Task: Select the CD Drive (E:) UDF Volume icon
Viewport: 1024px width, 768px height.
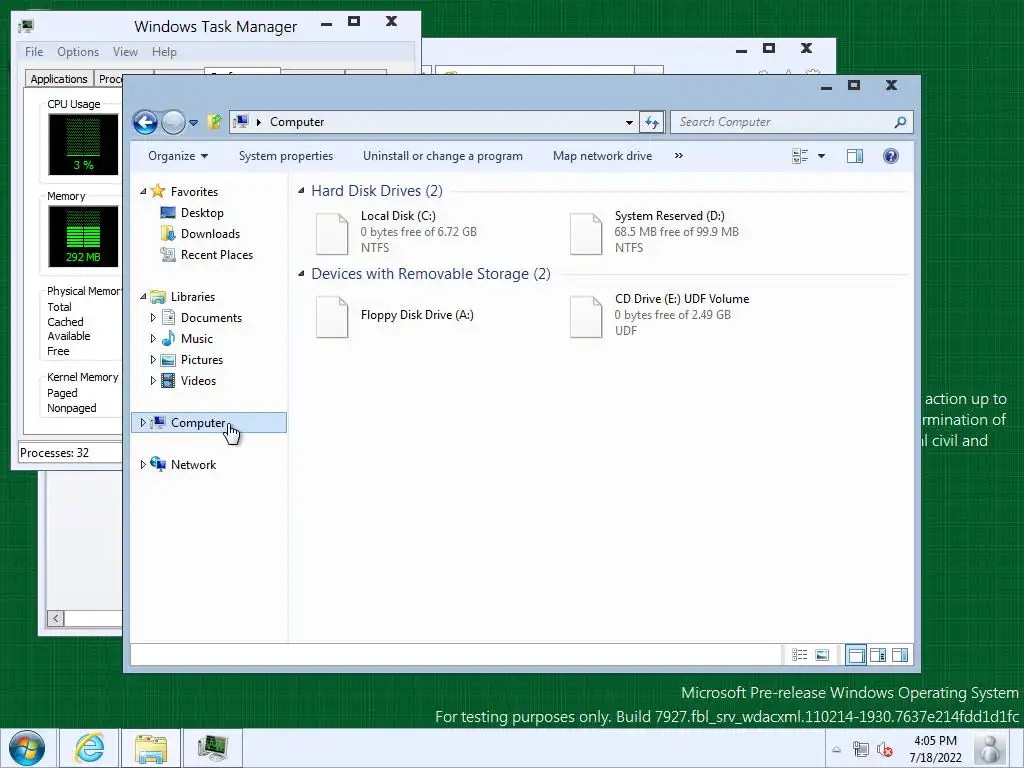Action: pyautogui.click(x=586, y=317)
